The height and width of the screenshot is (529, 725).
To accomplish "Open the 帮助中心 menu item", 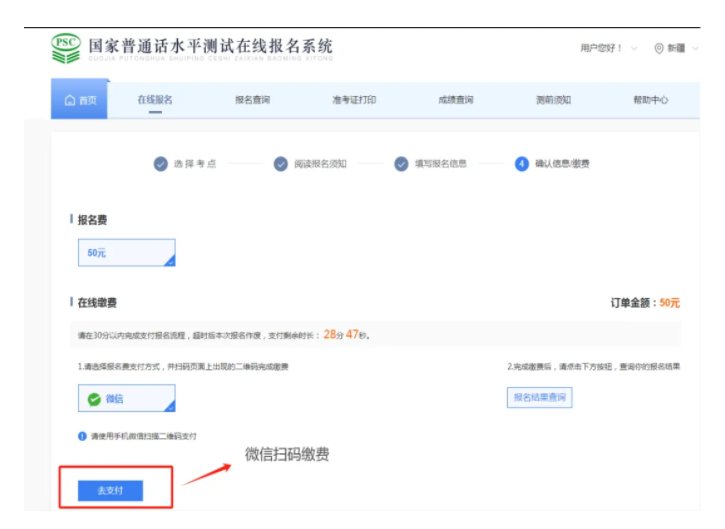I will [650, 100].
